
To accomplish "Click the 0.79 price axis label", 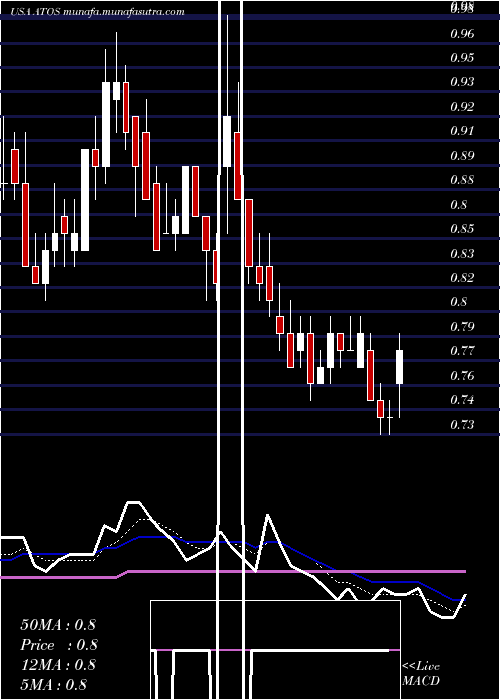I will (462, 326).
